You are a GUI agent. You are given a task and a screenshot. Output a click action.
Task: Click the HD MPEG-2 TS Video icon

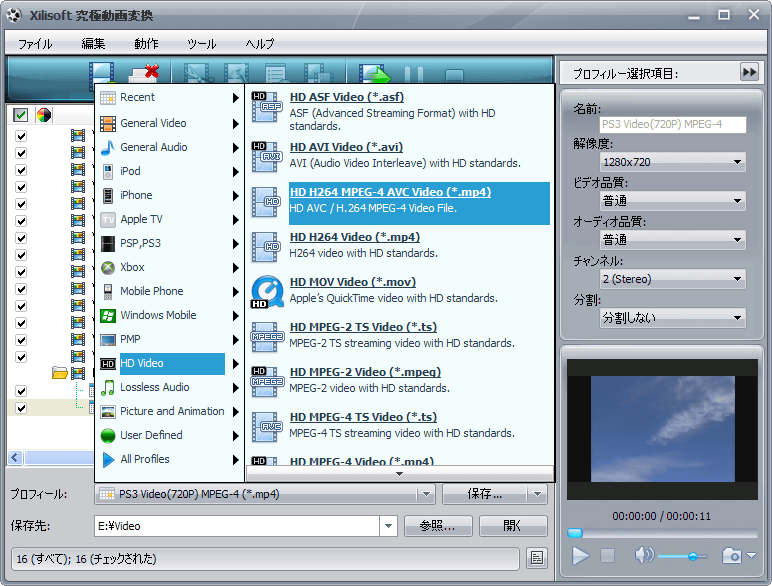click(267, 337)
